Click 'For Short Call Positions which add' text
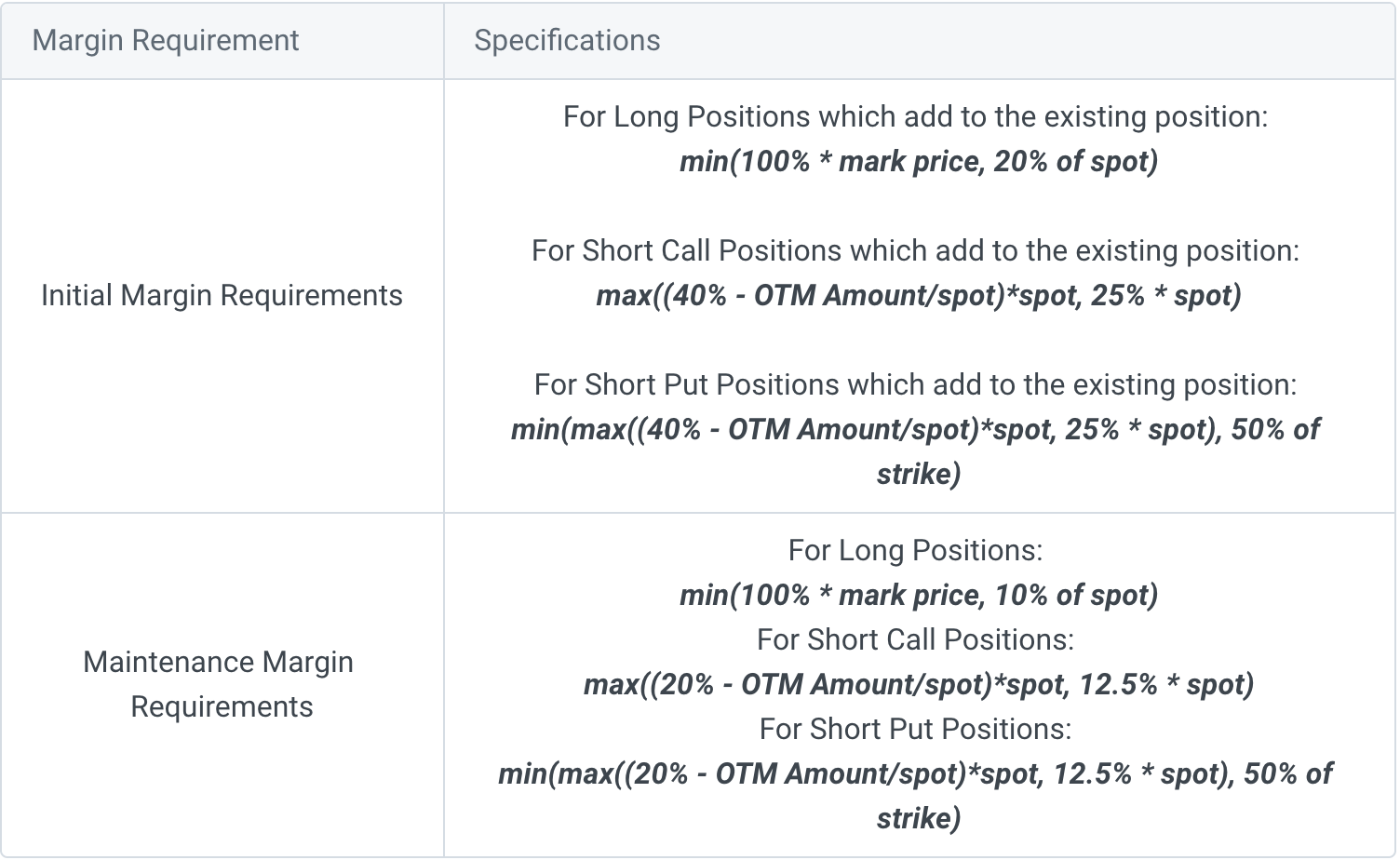The image size is (1400, 860). [915, 251]
